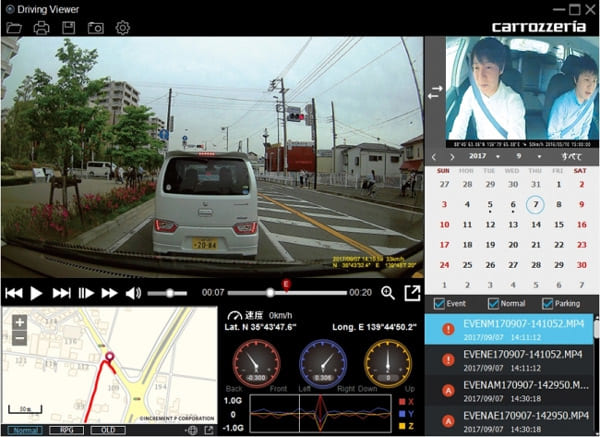Select file EVENE170907-141052.MP4

tap(510, 360)
